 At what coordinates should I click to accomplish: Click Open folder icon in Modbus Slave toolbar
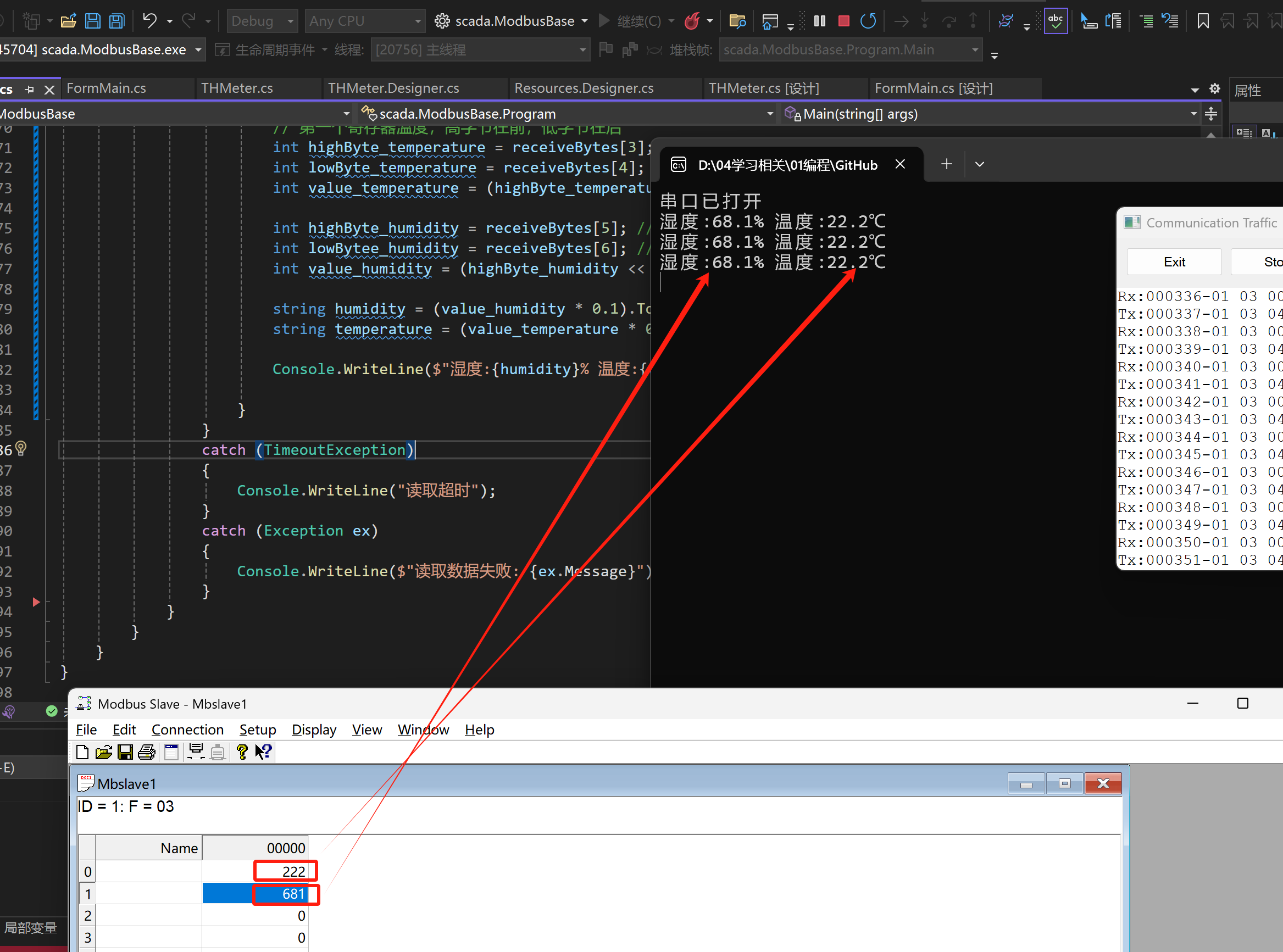(104, 751)
